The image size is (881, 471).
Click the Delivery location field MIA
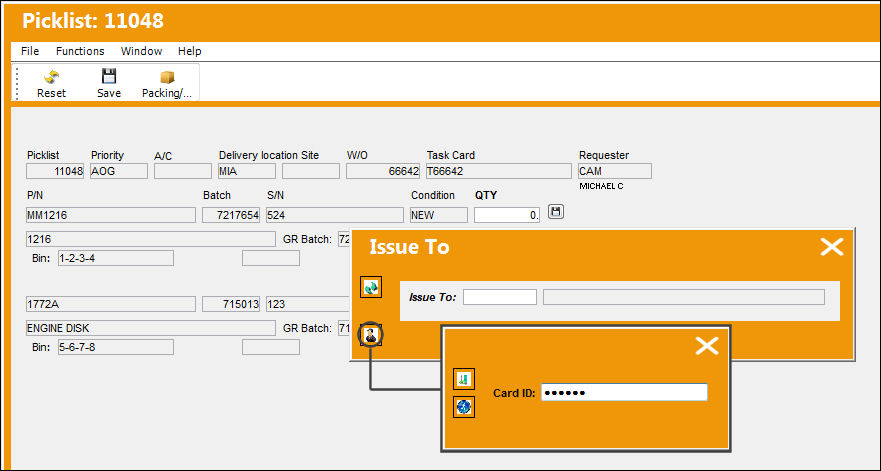[x=247, y=171]
